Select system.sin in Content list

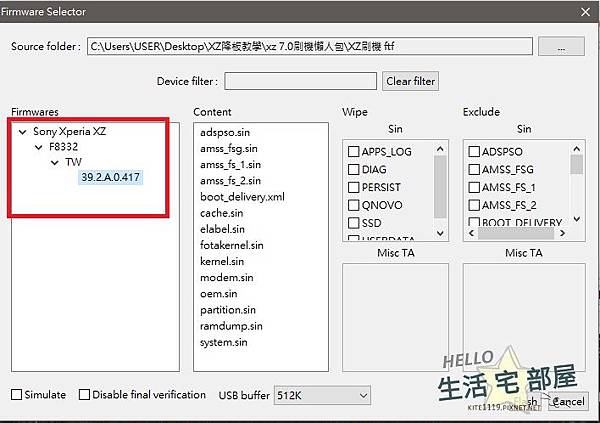[223, 342]
